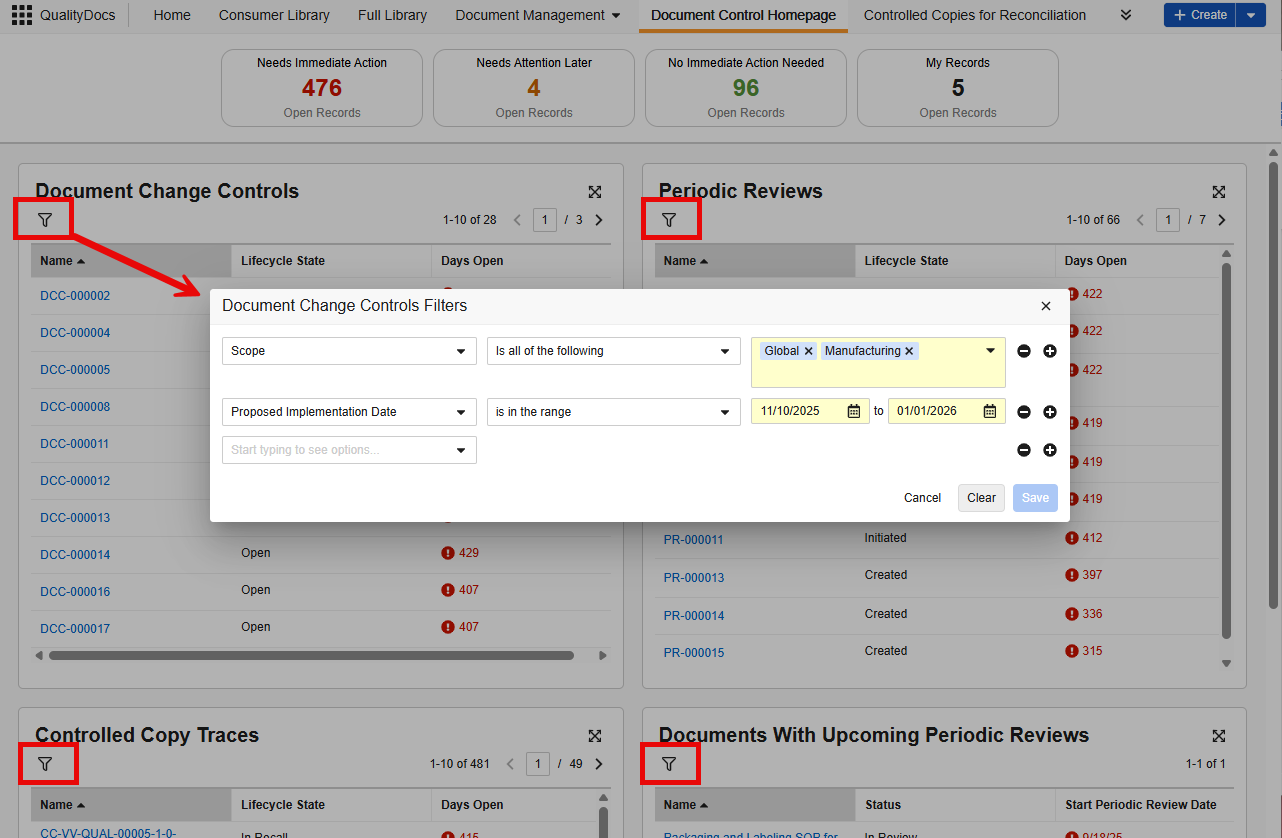Remove the Scope filter row with minus icon
Image resolution: width=1282 pixels, height=838 pixels.
[1023, 351]
